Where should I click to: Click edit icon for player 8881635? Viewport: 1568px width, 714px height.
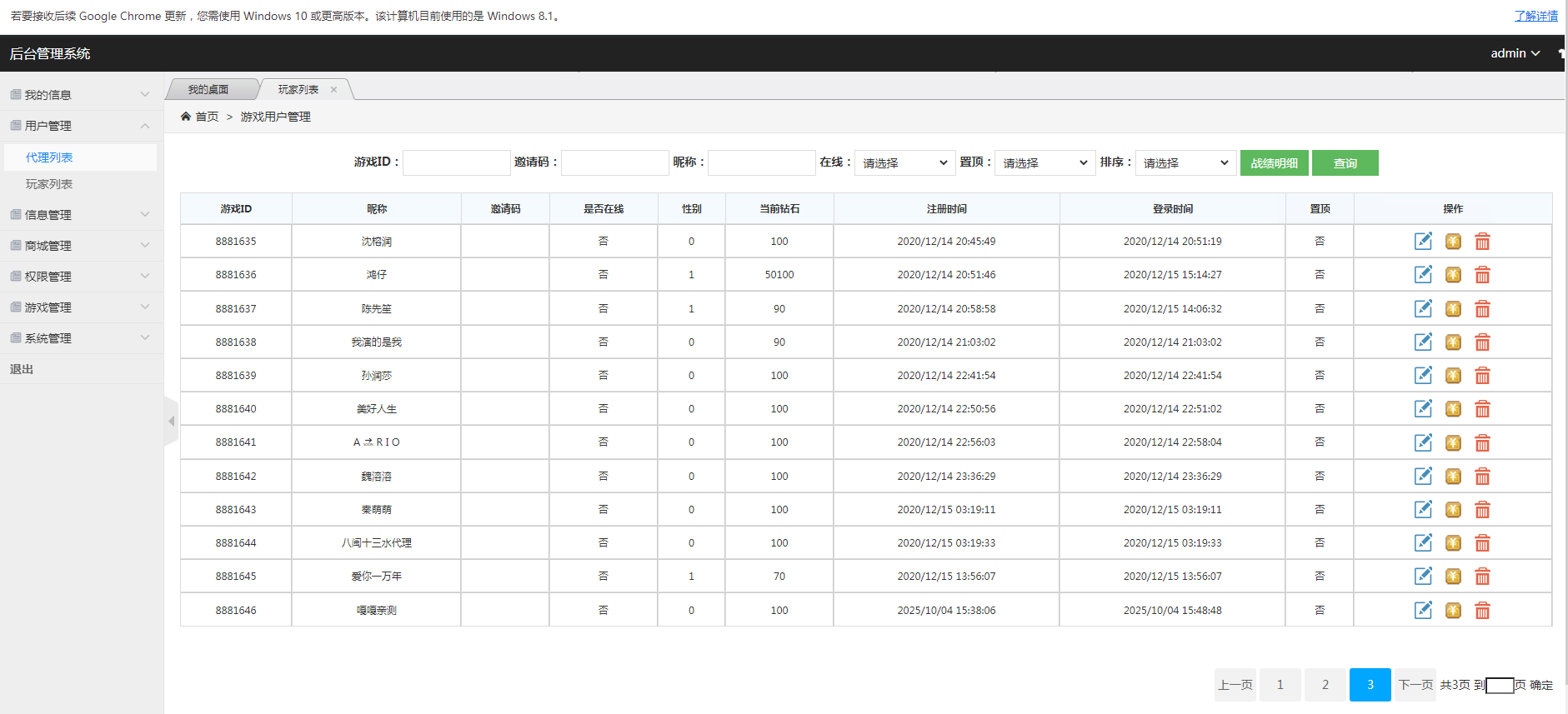(x=1423, y=242)
